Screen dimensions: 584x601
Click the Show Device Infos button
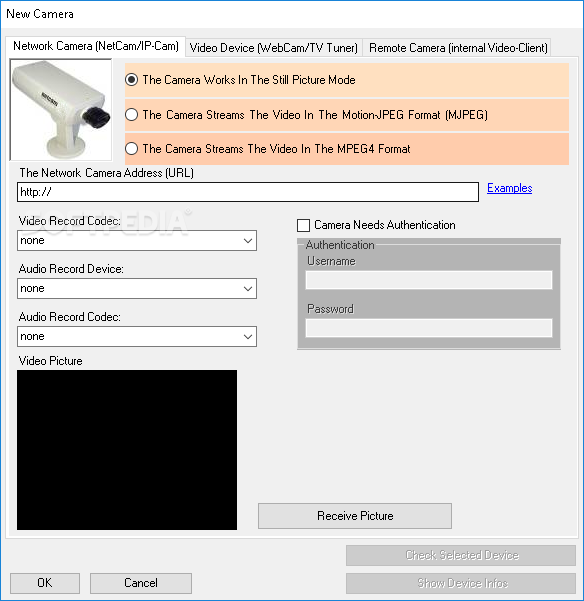tap(461, 583)
